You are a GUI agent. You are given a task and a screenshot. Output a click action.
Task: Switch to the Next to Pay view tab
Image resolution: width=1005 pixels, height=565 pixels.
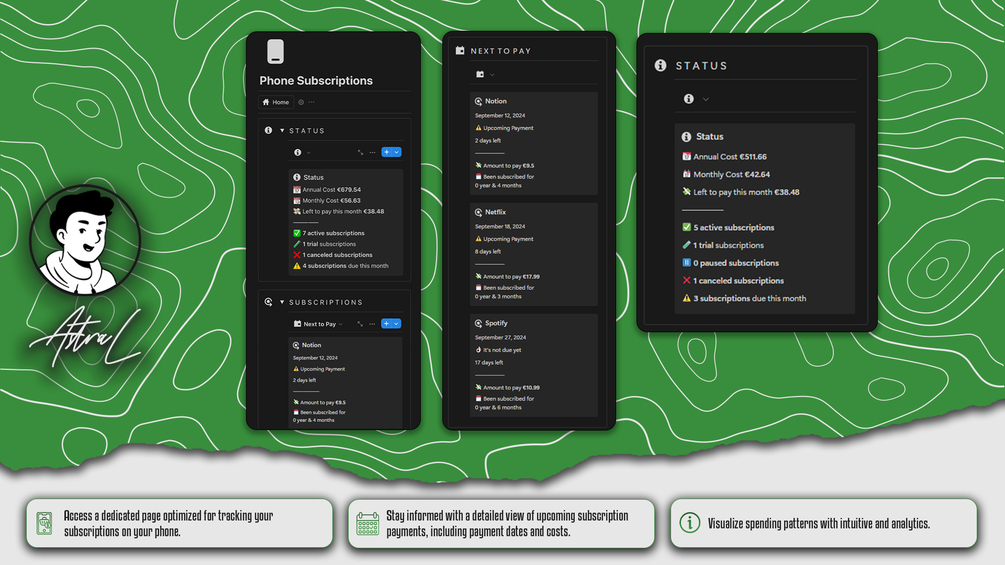point(315,324)
